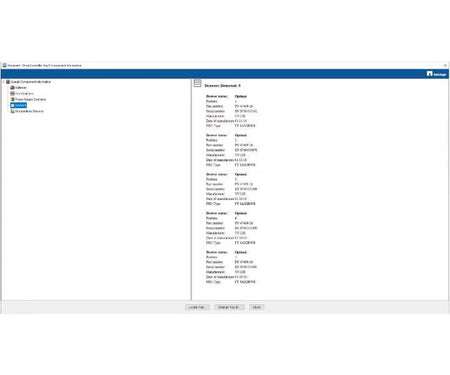The width and height of the screenshot is (450, 375).
Task: Click the fifth drawer's date of manufacture value
Action: pos(241,277)
